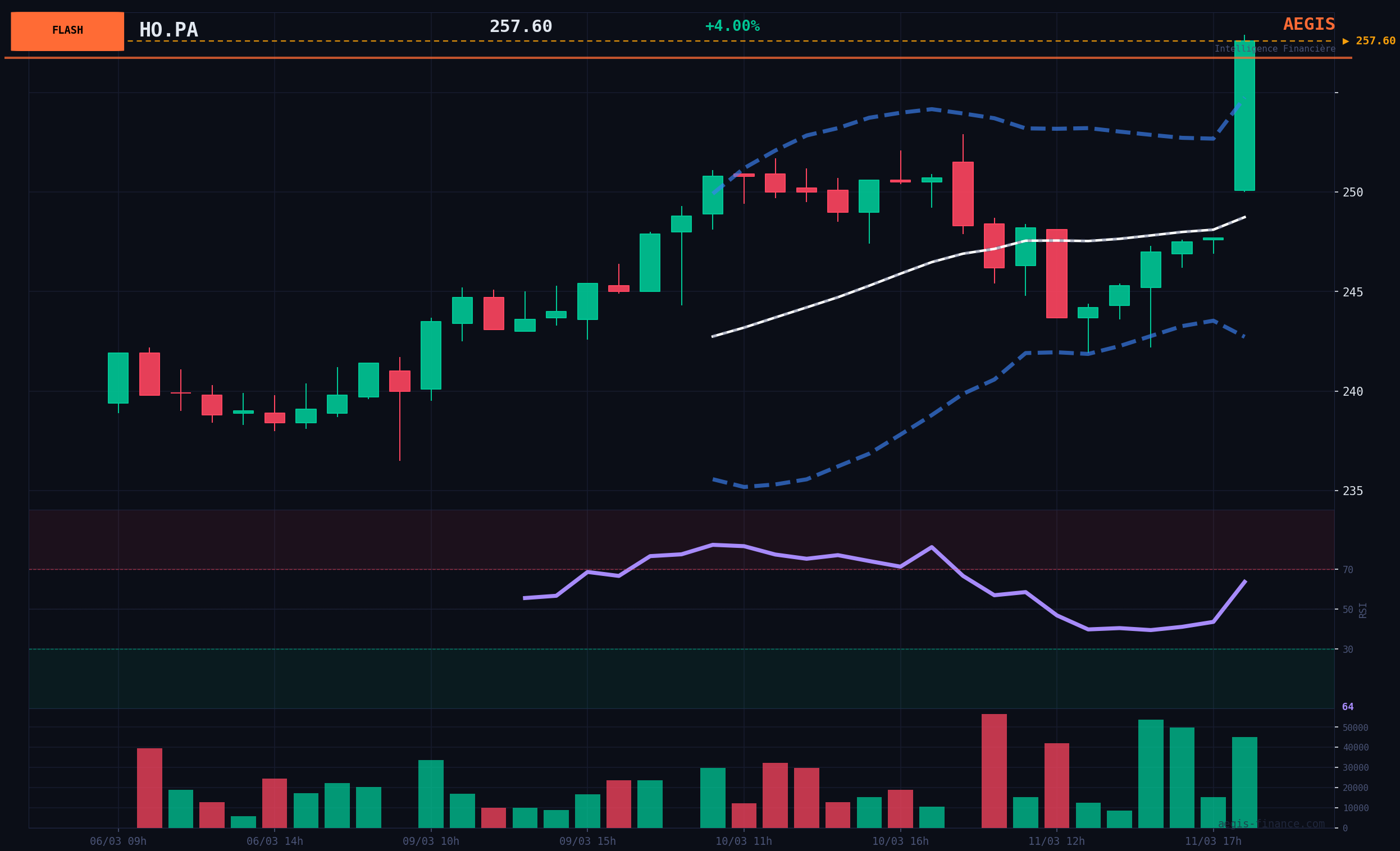This screenshot has width=1400, height=851.
Task: Click the purple RSI value 64 label
Action: (1348, 707)
